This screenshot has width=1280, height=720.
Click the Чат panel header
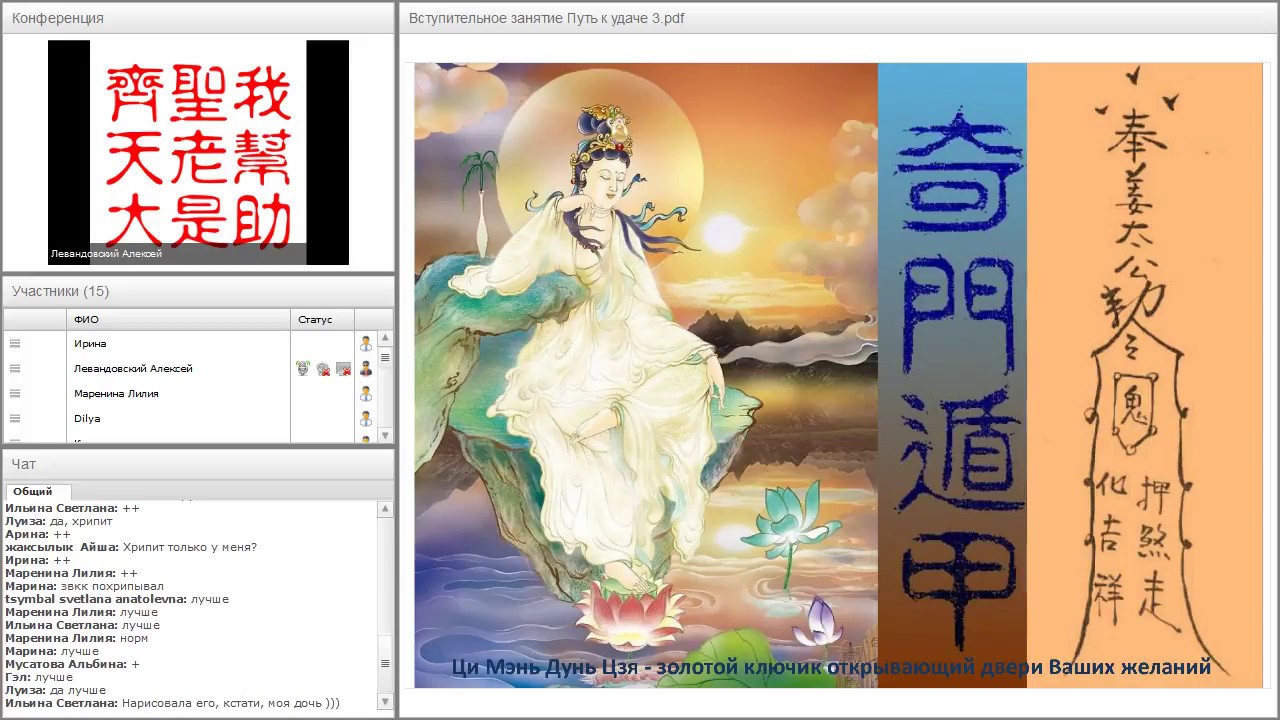(x=198, y=464)
